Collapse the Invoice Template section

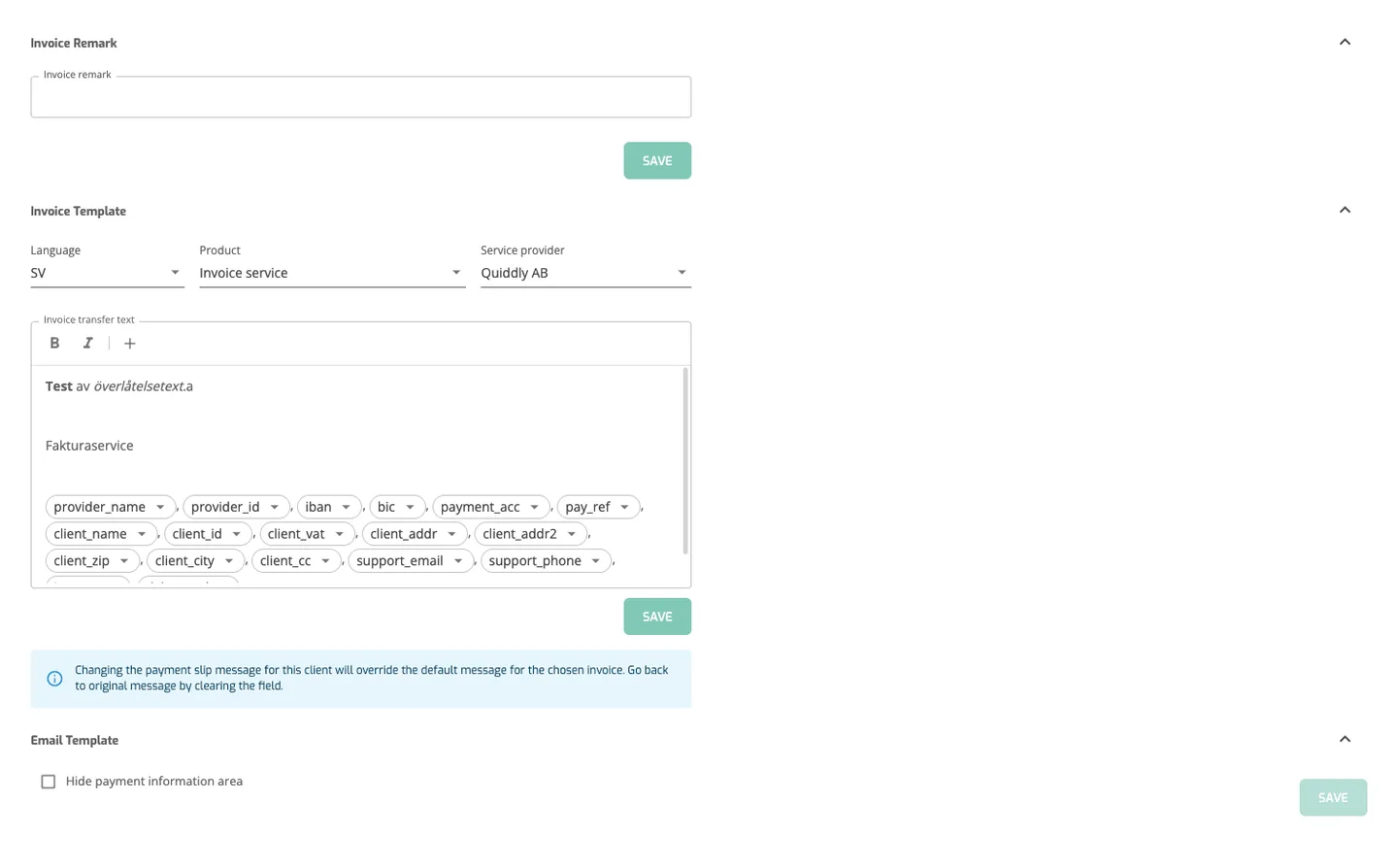tap(1345, 210)
